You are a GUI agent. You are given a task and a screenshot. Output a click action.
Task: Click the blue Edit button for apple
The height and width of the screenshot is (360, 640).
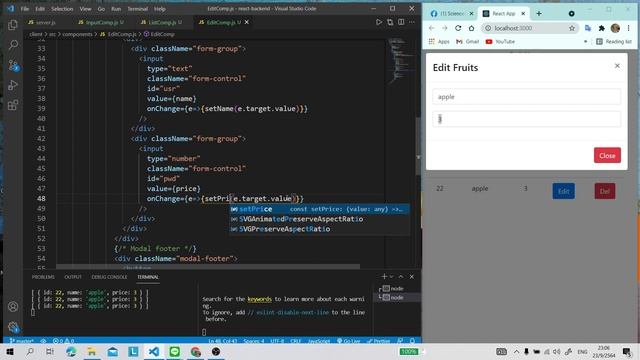563,191
